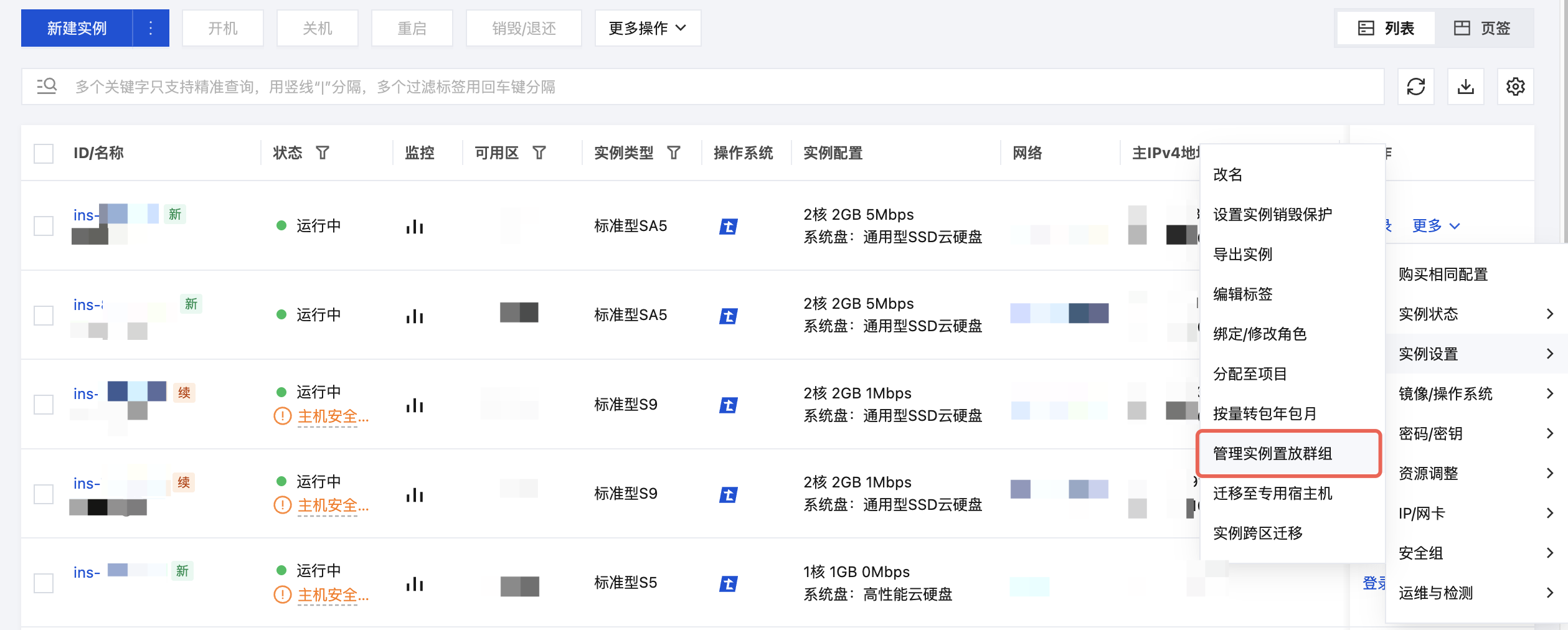This screenshot has height=630, width=1568.
Task: Open the 更多操作 dropdown
Action: [x=648, y=28]
